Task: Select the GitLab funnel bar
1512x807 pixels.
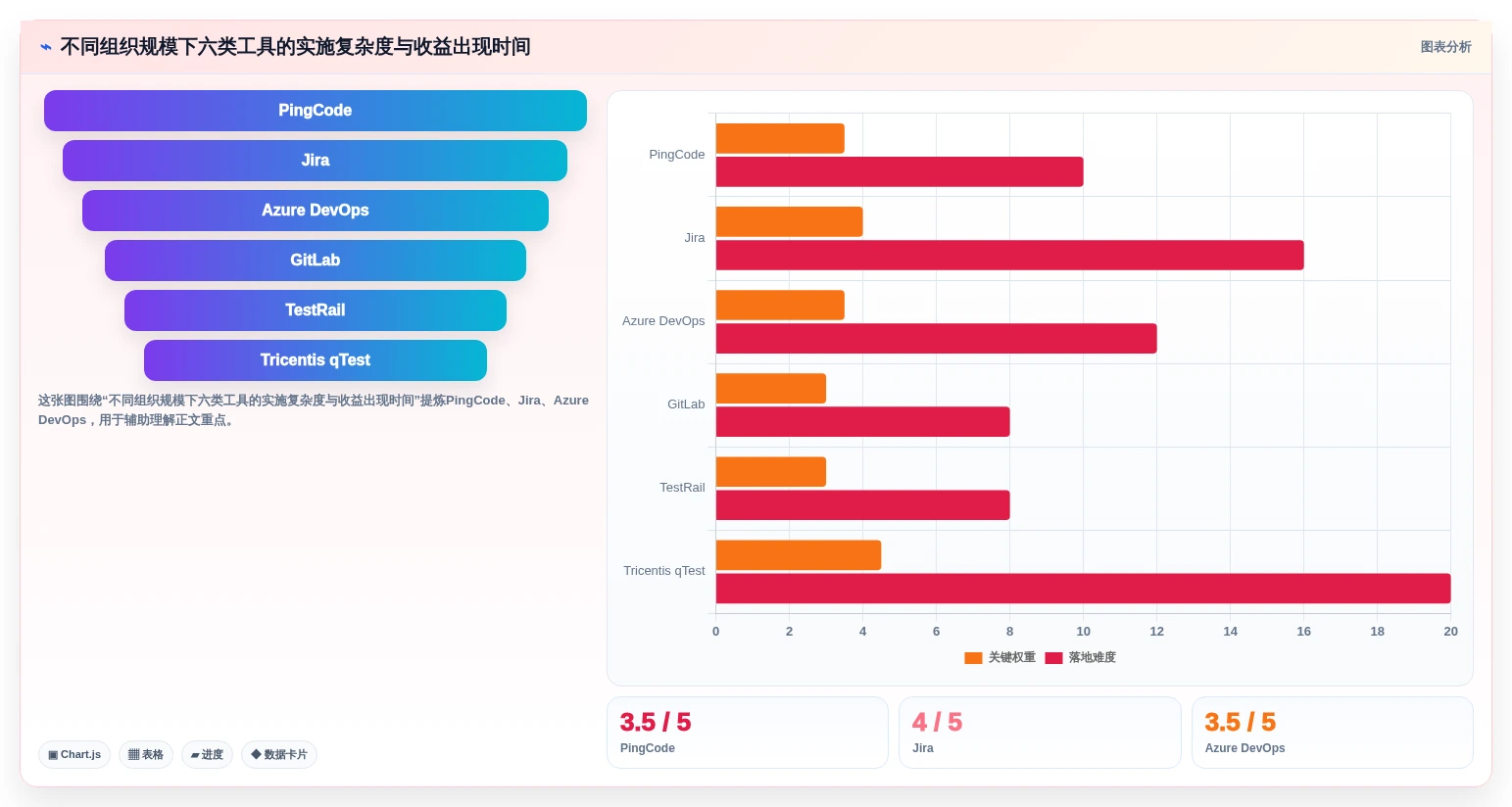Action: (x=316, y=261)
